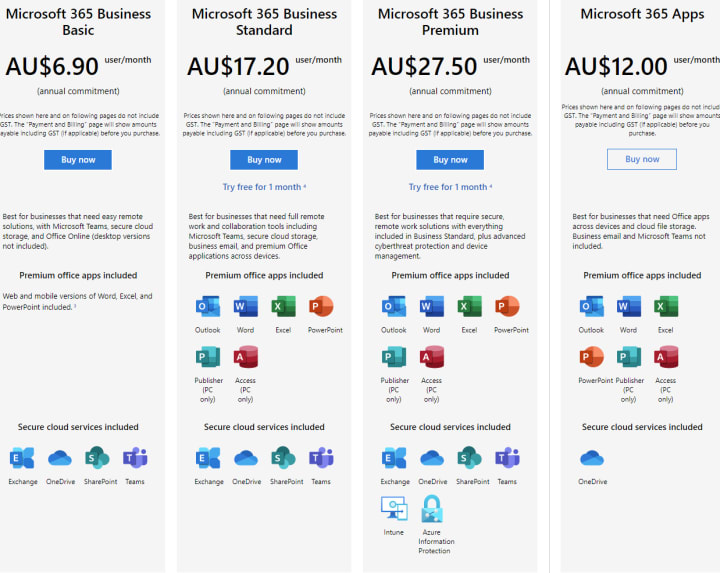This screenshot has width=720, height=573.
Task: Click the Excel icon in Business Premium
Action: [x=469, y=307]
